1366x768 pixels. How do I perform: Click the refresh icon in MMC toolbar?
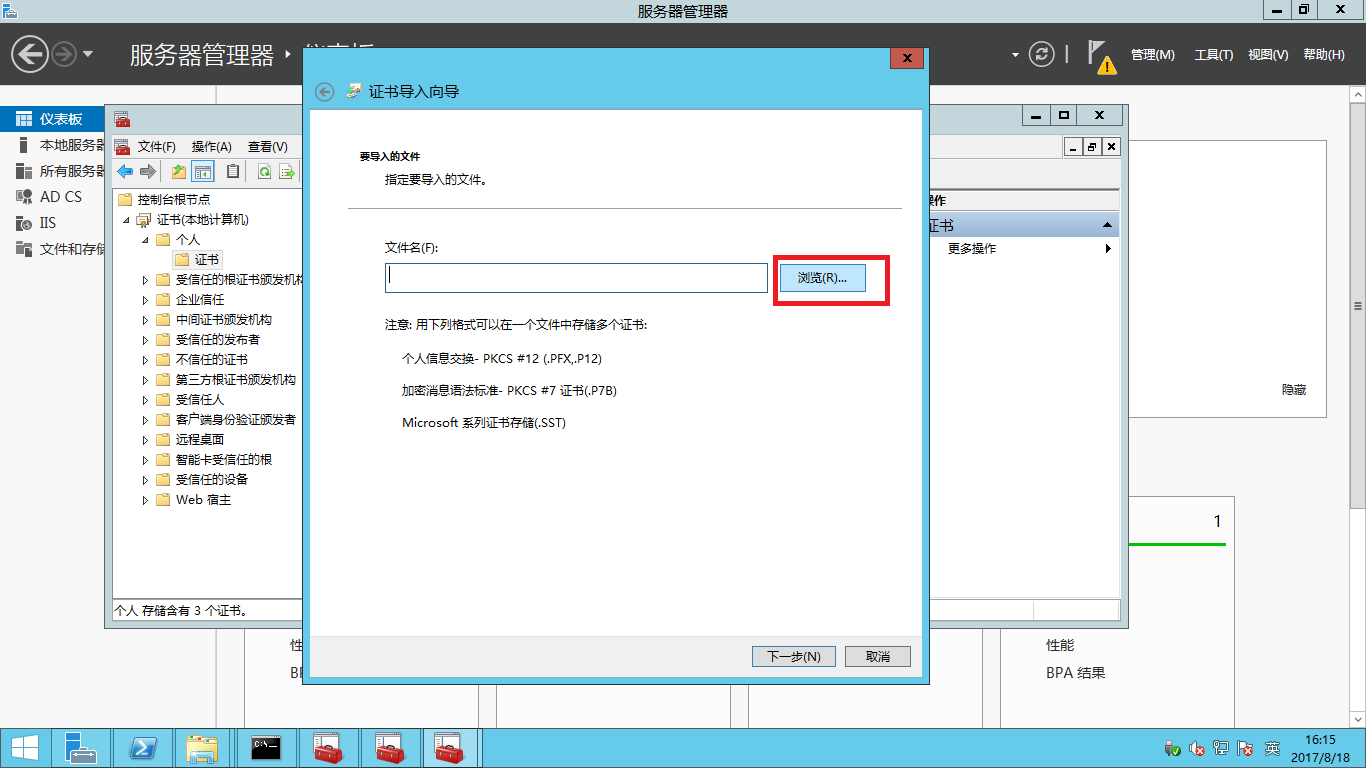pyautogui.click(x=264, y=172)
